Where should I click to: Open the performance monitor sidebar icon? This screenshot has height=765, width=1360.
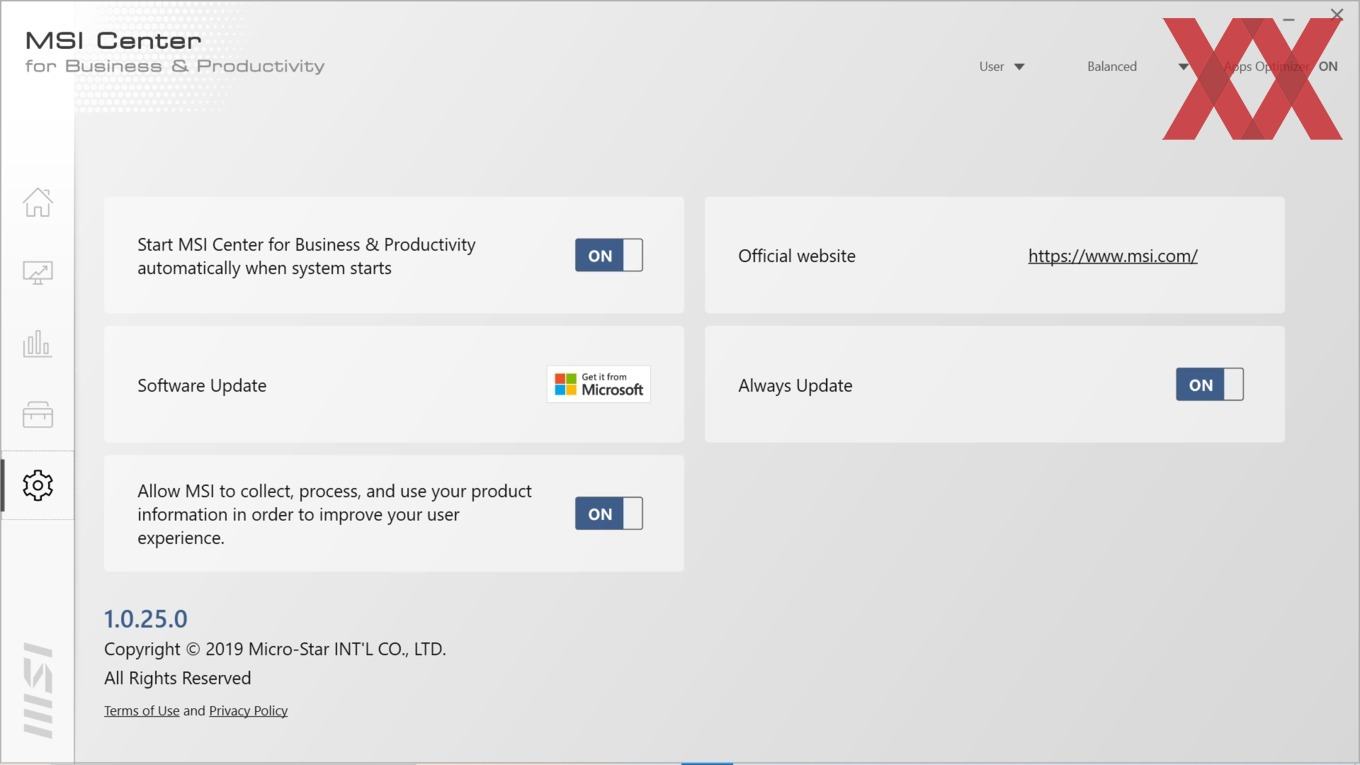(x=38, y=273)
